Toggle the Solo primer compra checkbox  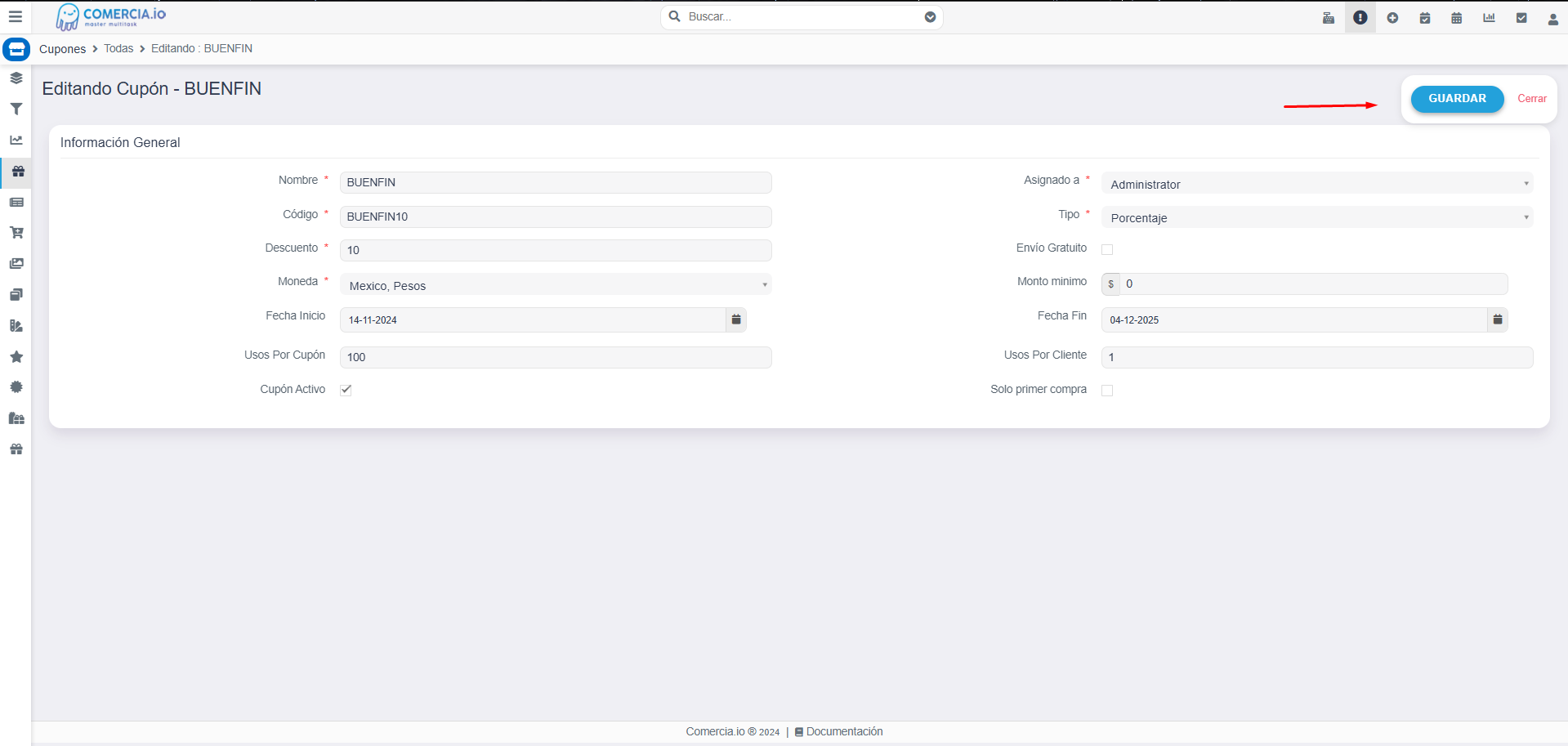point(1107,391)
